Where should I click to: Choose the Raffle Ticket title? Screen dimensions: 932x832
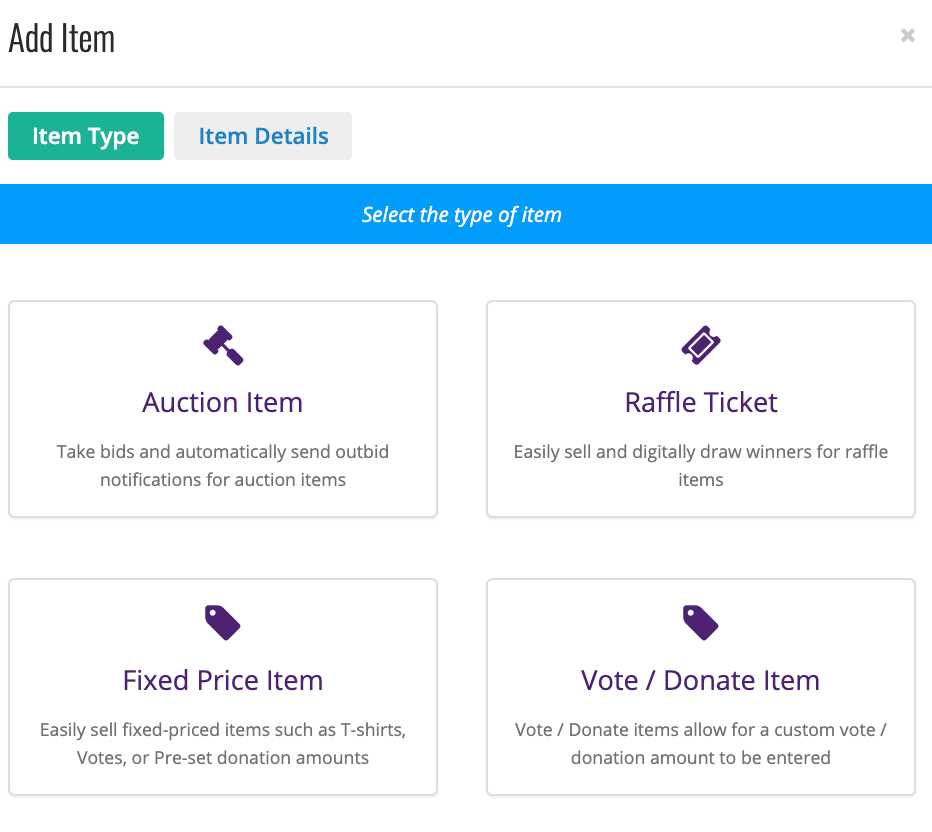[x=701, y=402]
